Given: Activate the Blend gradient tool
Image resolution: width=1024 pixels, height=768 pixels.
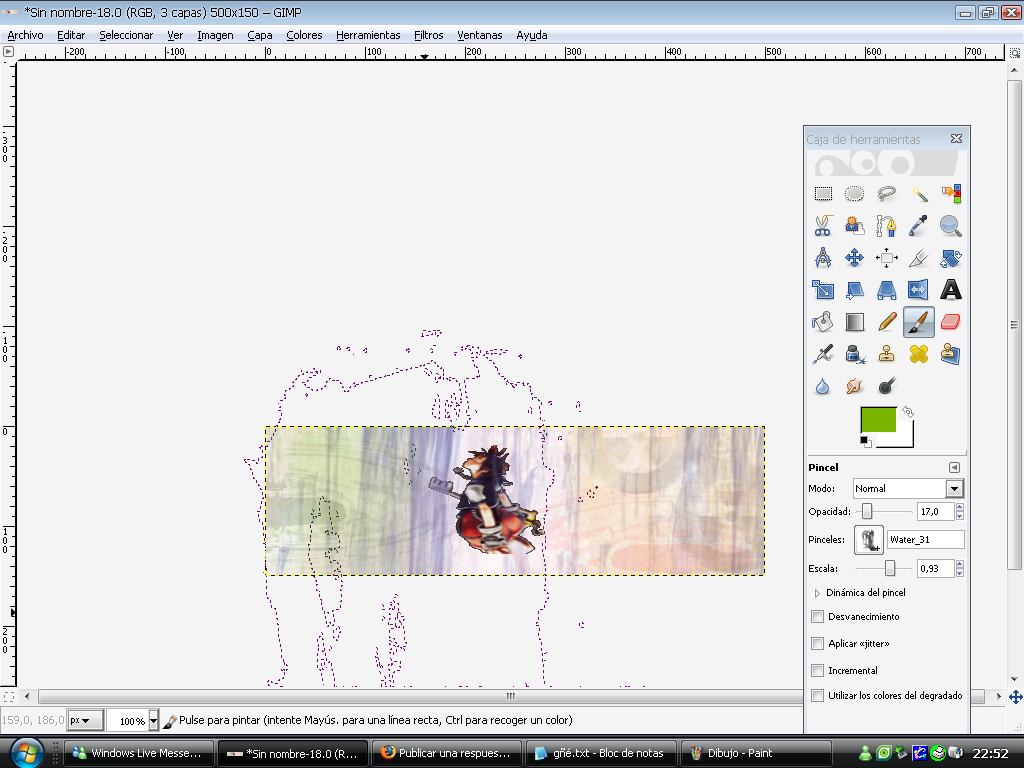Looking at the screenshot, I should click(854, 322).
